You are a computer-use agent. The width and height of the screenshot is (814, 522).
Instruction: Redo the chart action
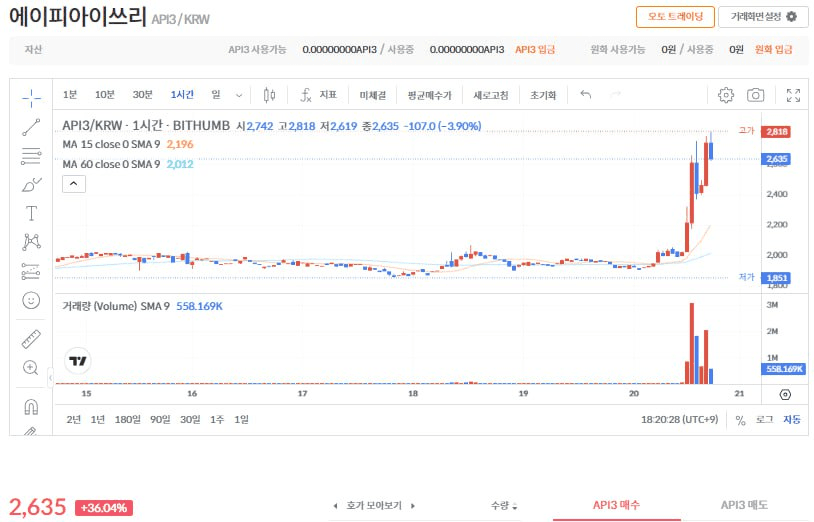[x=616, y=94]
